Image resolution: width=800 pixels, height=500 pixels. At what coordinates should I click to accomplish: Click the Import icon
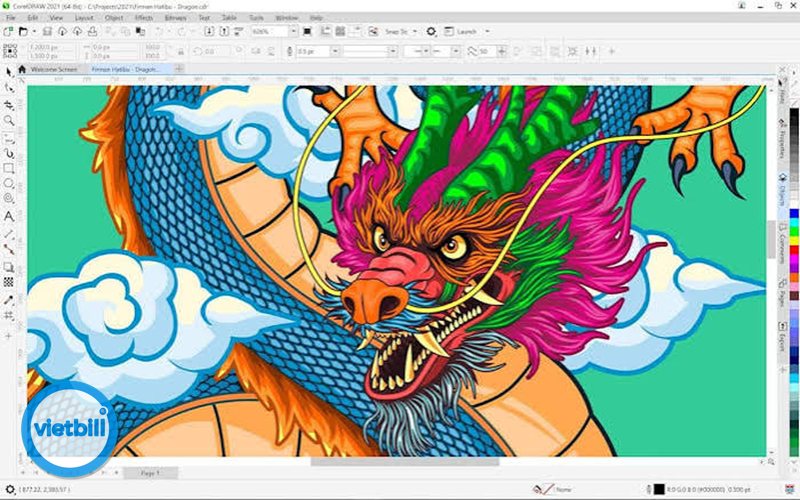209,32
